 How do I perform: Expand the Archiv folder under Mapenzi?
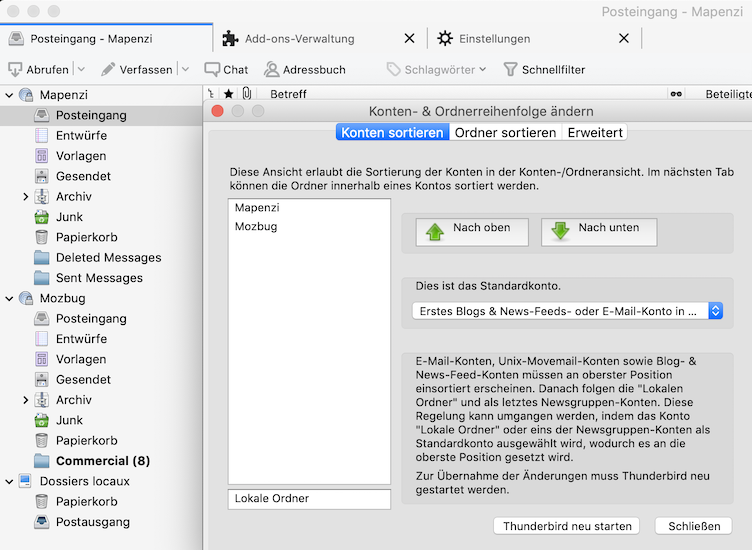[26, 197]
